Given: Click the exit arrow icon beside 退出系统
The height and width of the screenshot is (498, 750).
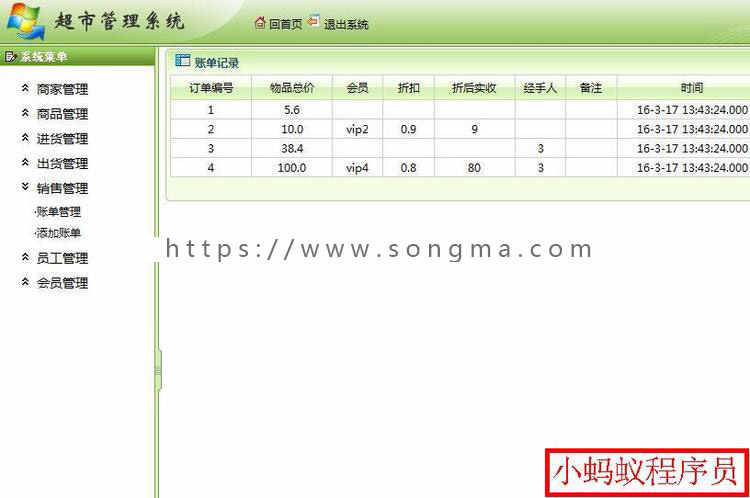Looking at the screenshot, I should tap(314, 22).
